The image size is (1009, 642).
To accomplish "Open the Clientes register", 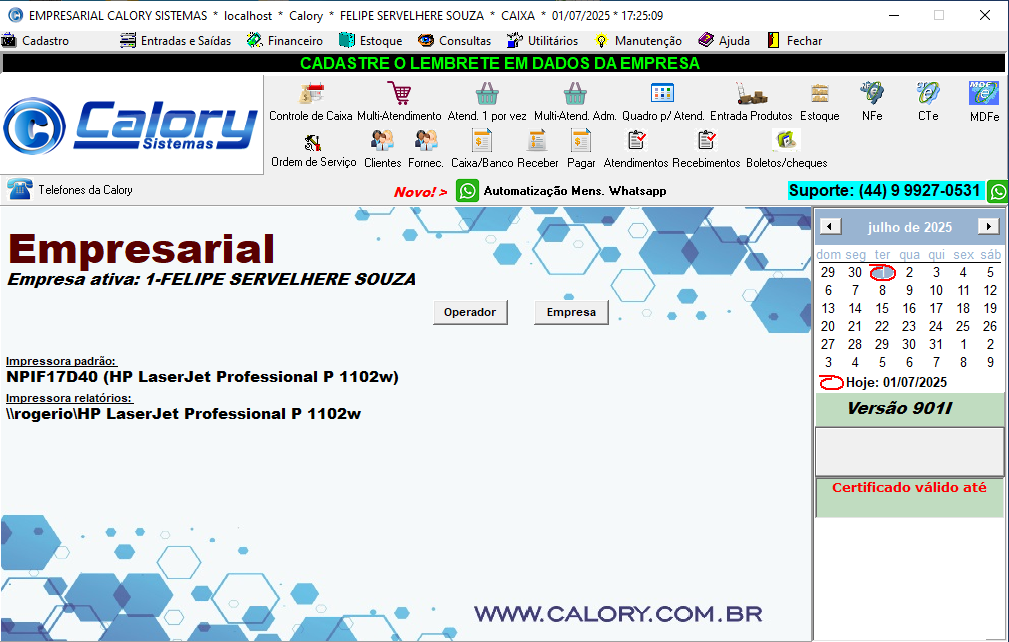I will pyautogui.click(x=382, y=148).
